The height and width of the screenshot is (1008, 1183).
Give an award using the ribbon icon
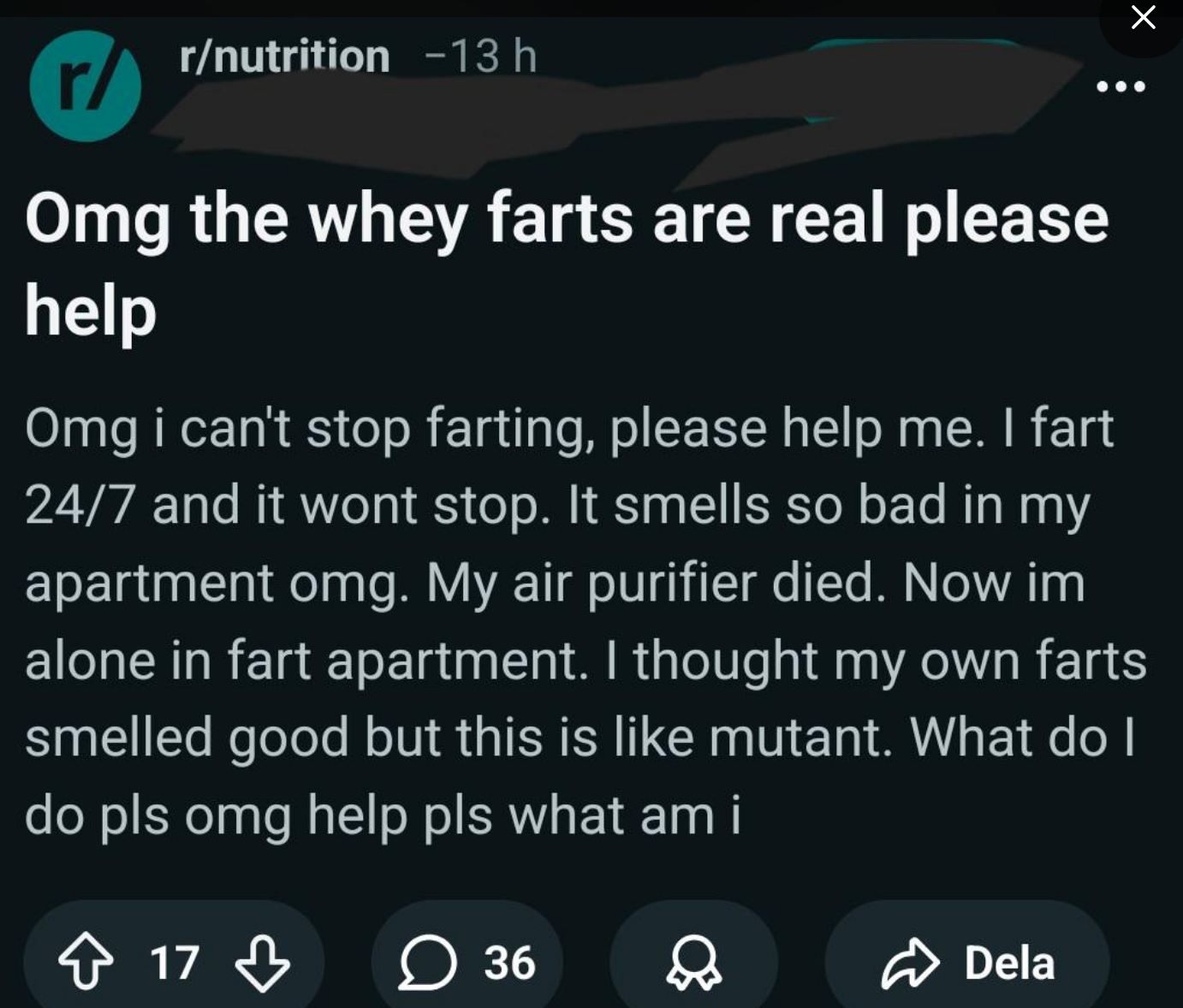[x=694, y=964]
